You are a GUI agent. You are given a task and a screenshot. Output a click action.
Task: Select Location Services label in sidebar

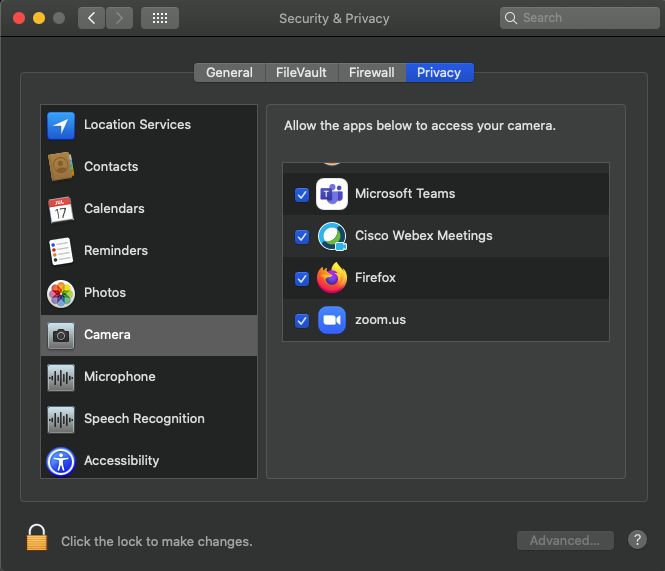pos(137,124)
